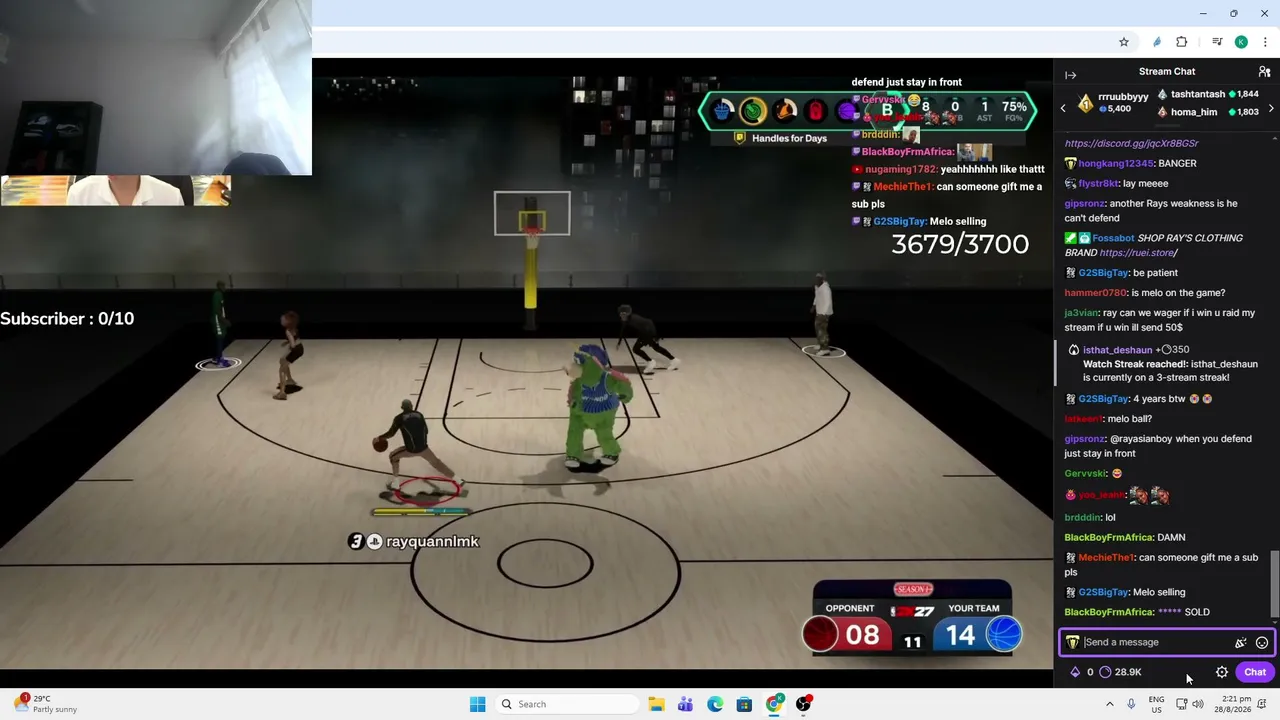Click the purple Chat send button
This screenshot has height=720, width=1280.
pos(1255,672)
